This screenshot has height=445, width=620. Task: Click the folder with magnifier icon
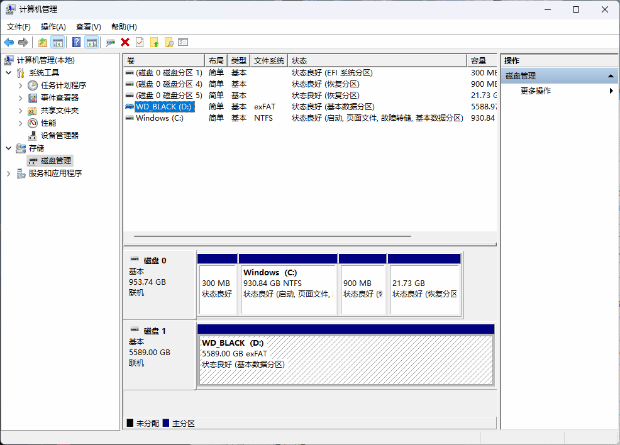point(169,42)
